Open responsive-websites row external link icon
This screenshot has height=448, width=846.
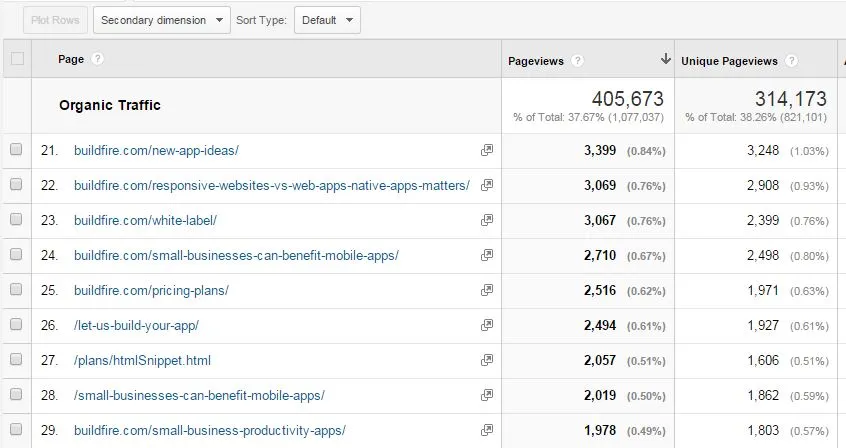tap(487, 185)
